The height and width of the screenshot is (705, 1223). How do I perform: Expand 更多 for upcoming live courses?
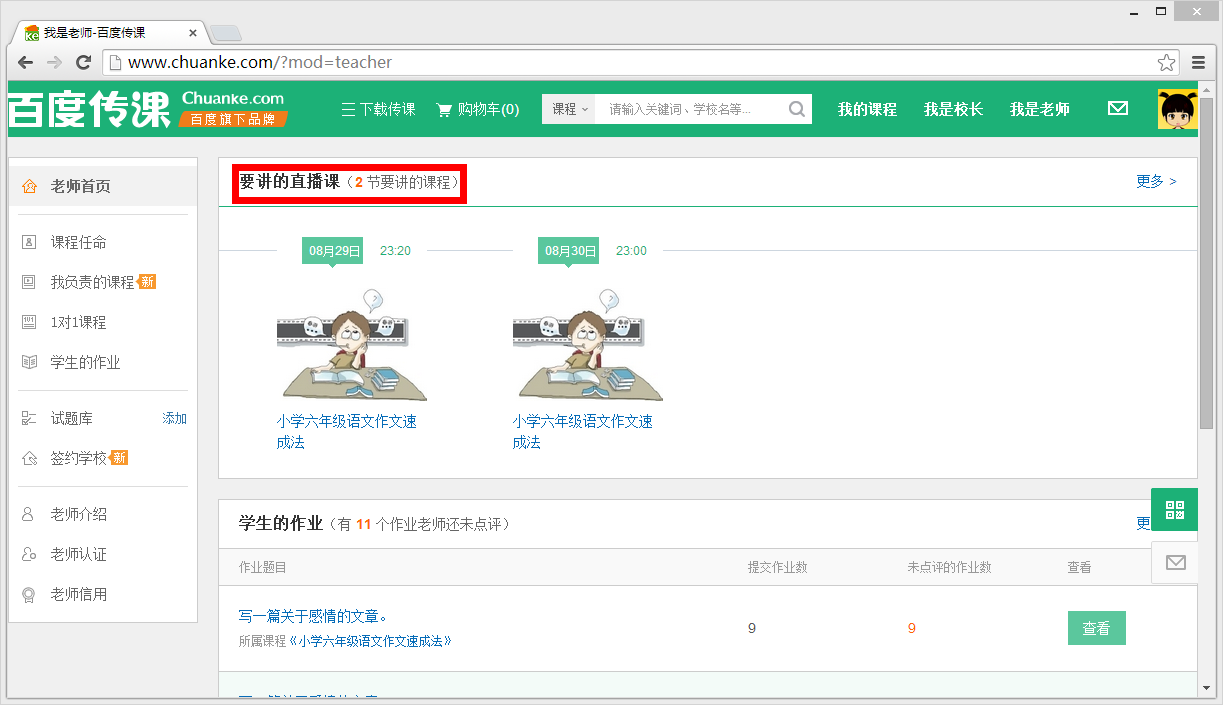1149,182
